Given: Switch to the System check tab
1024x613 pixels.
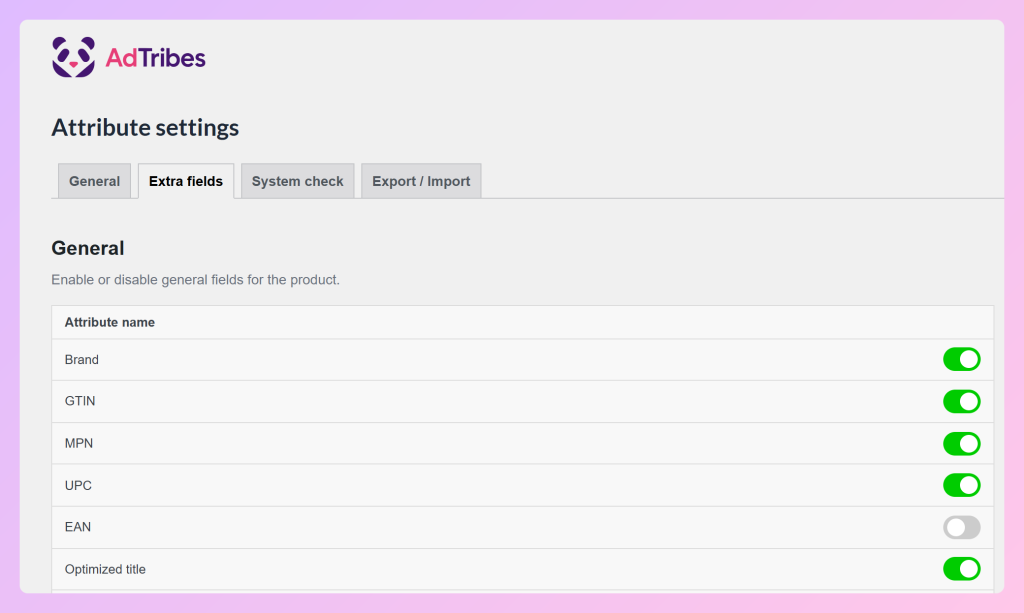Looking at the screenshot, I should 298,181.
